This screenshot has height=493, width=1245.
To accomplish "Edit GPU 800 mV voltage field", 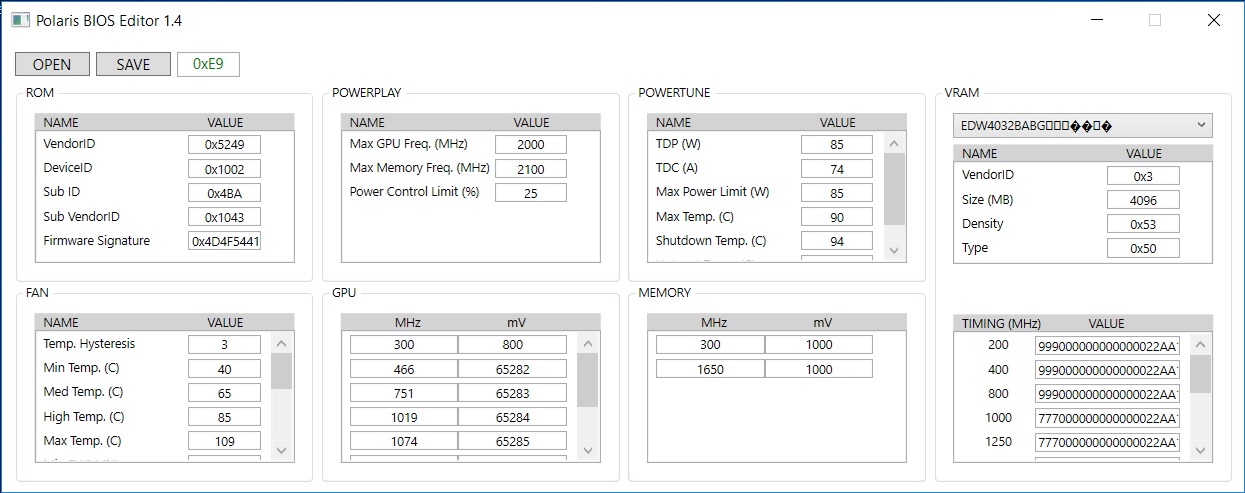I will [x=512, y=344].
